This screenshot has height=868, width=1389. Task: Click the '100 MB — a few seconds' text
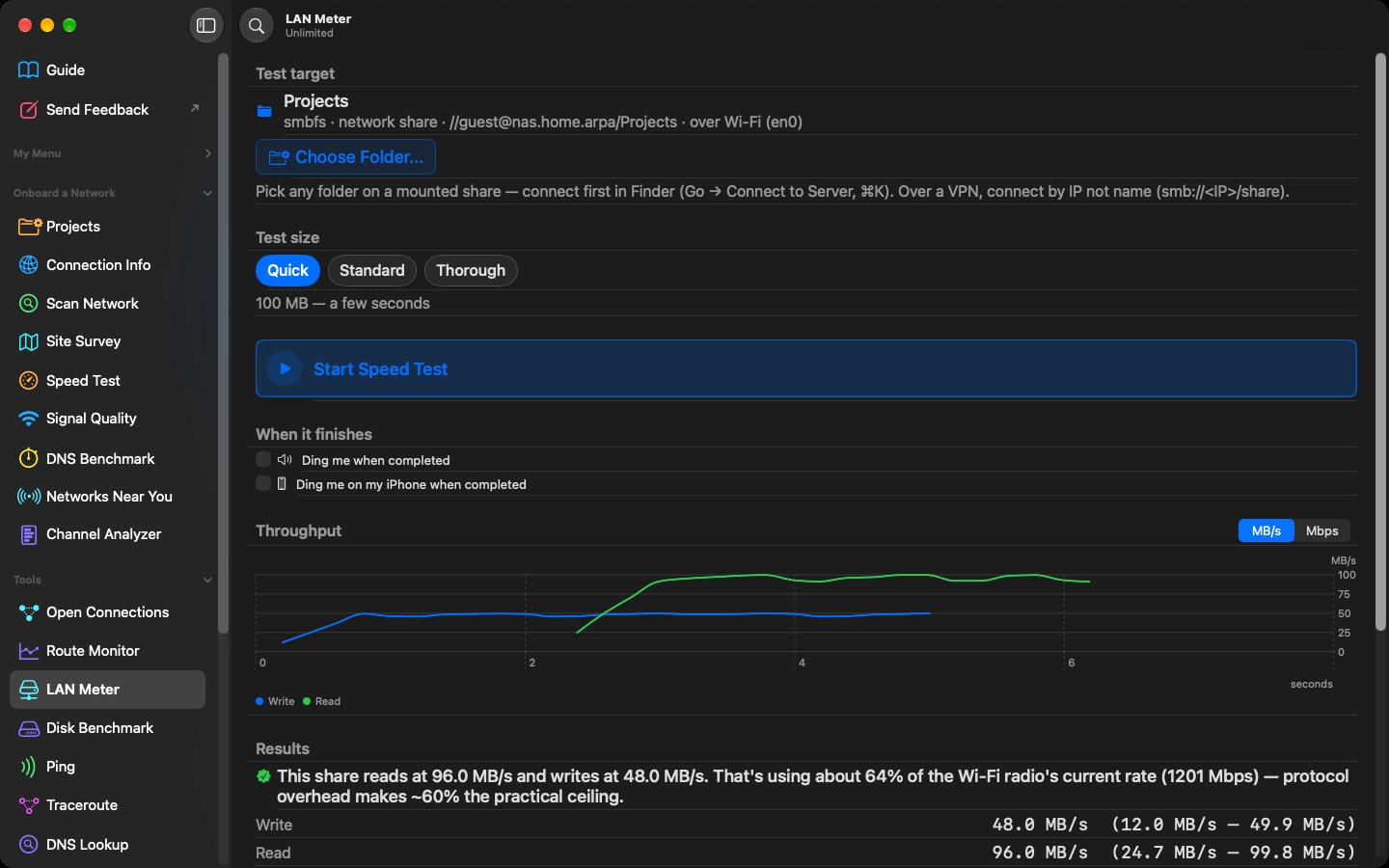pos(342,304)
